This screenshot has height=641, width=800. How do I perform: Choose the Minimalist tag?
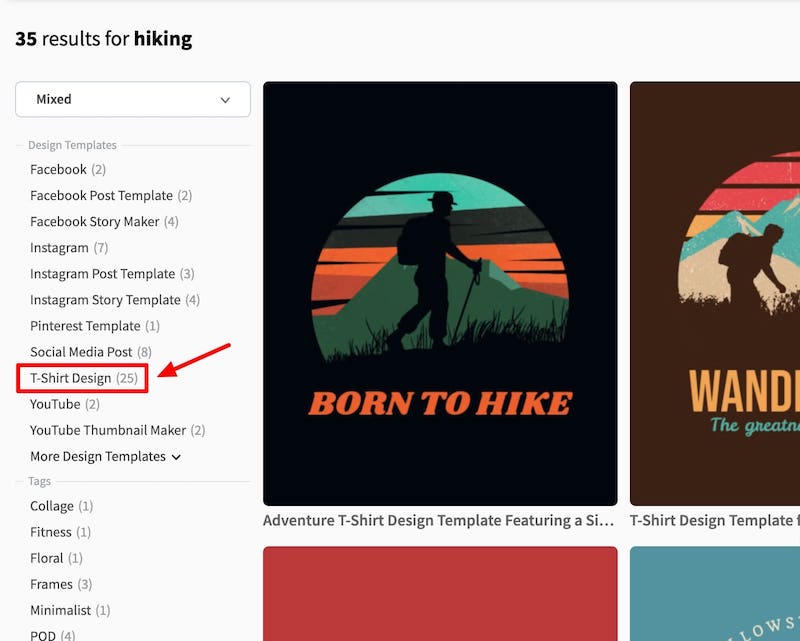[60, 611]
